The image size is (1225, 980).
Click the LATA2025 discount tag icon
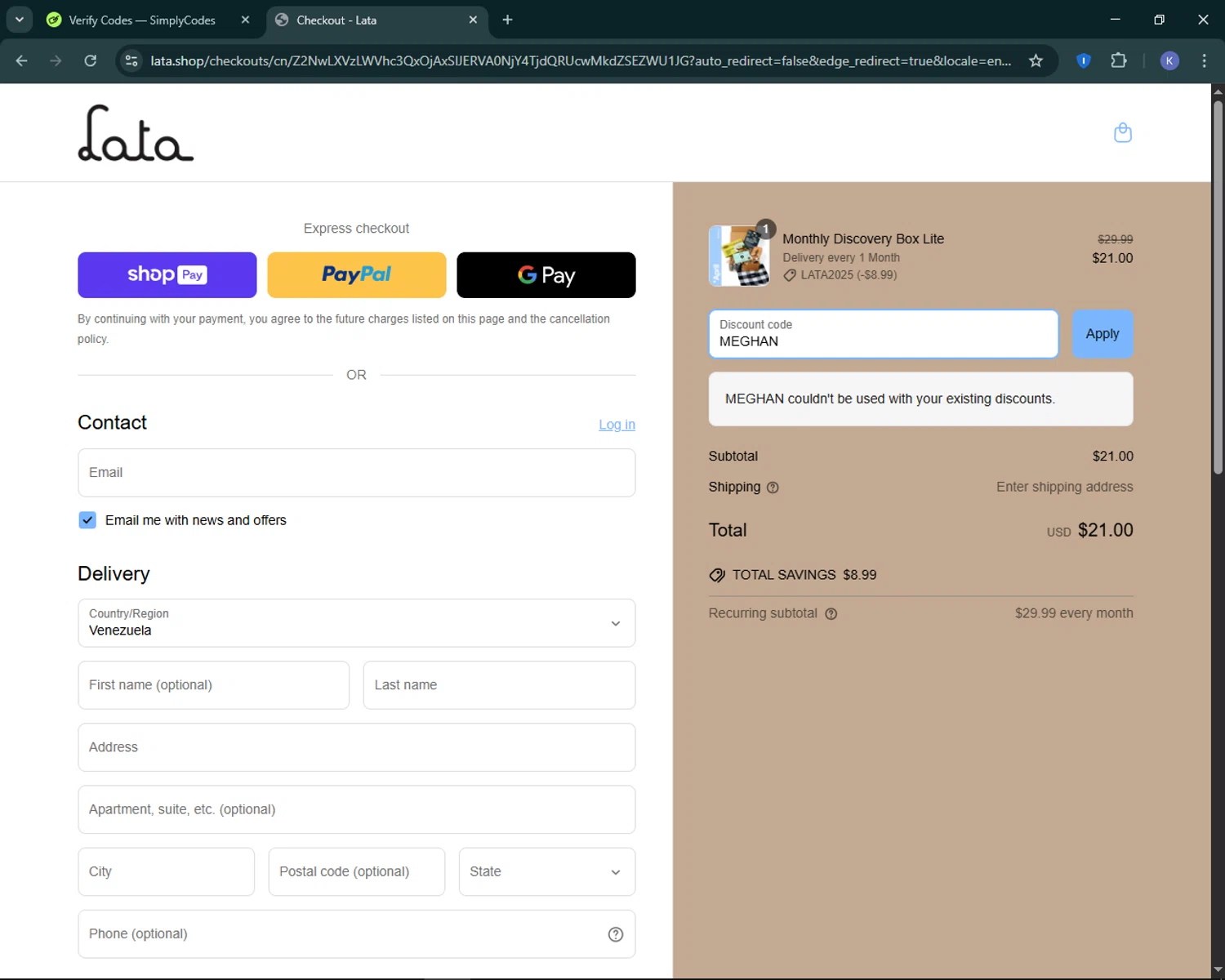[x=790, y=275]
